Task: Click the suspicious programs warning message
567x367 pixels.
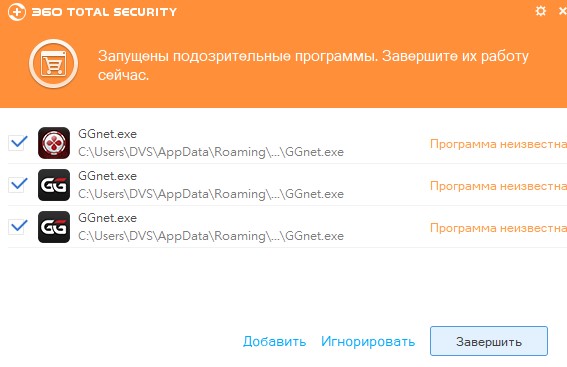Action: click(313, 65)
